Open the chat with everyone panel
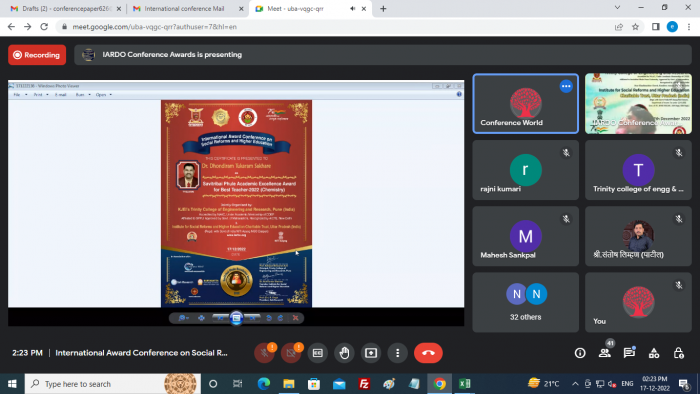Screen dimensions: 700x394 [629, 353]
